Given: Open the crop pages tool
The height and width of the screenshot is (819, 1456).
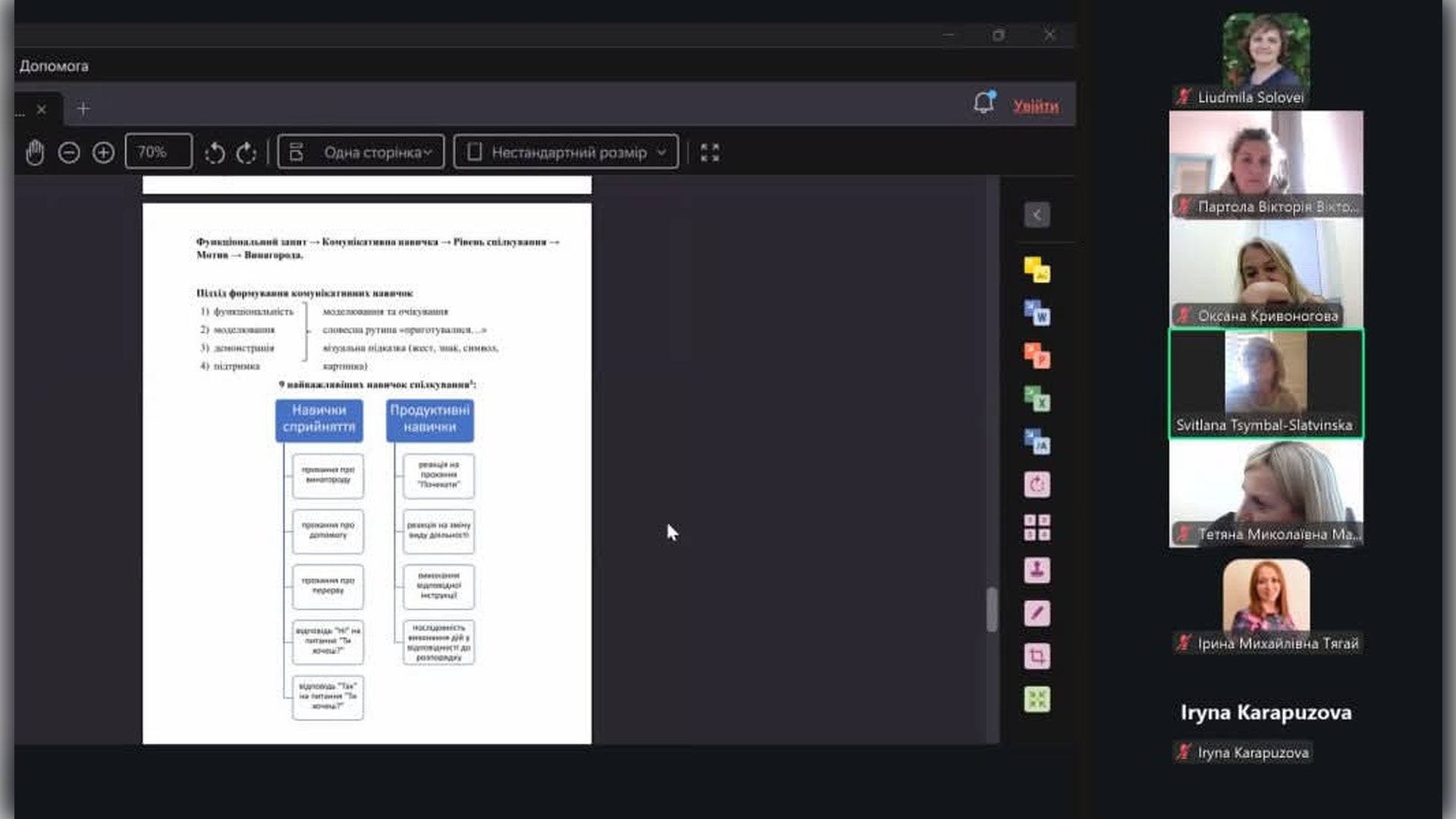Looking at the screenshot, I should pos(1037,656).
